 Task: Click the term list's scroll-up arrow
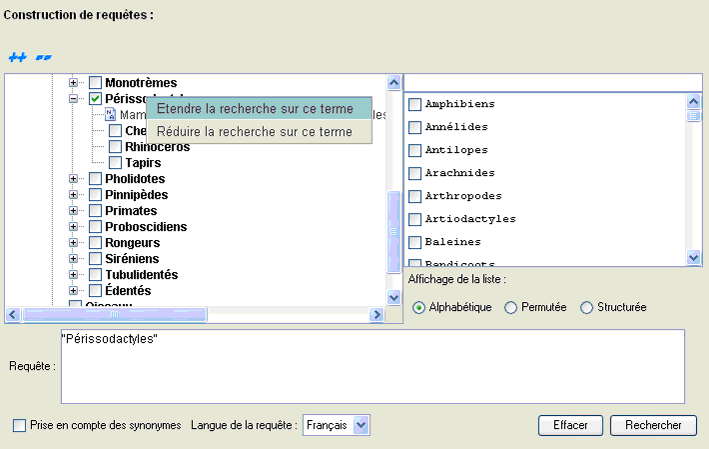click(x=694, y=101)
